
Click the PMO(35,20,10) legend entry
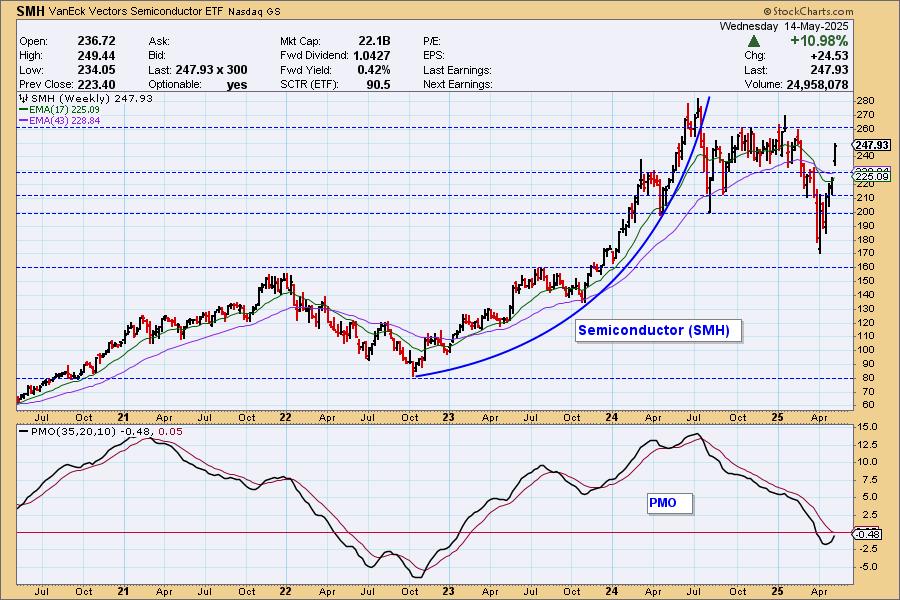pyautogui.click(x=100, y=431)
